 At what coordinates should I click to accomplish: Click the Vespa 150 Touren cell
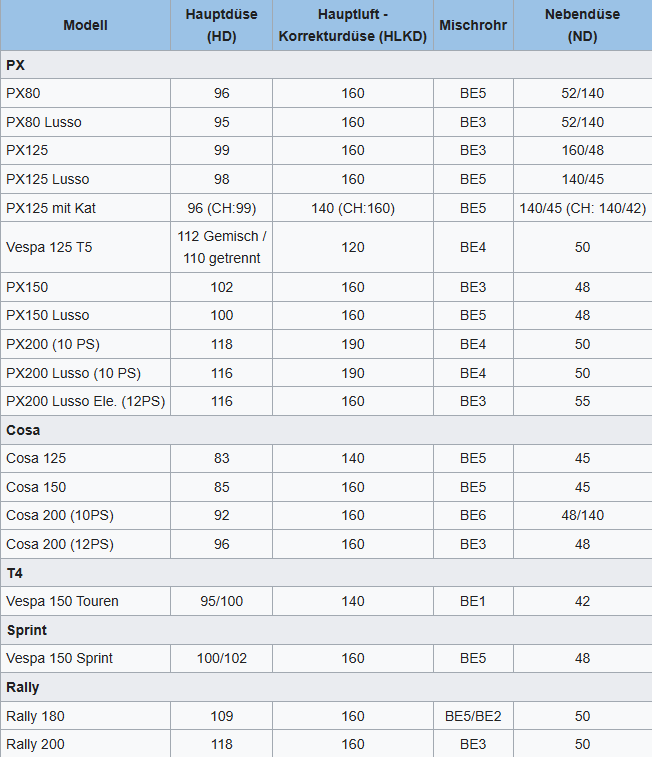click(85, 601)
